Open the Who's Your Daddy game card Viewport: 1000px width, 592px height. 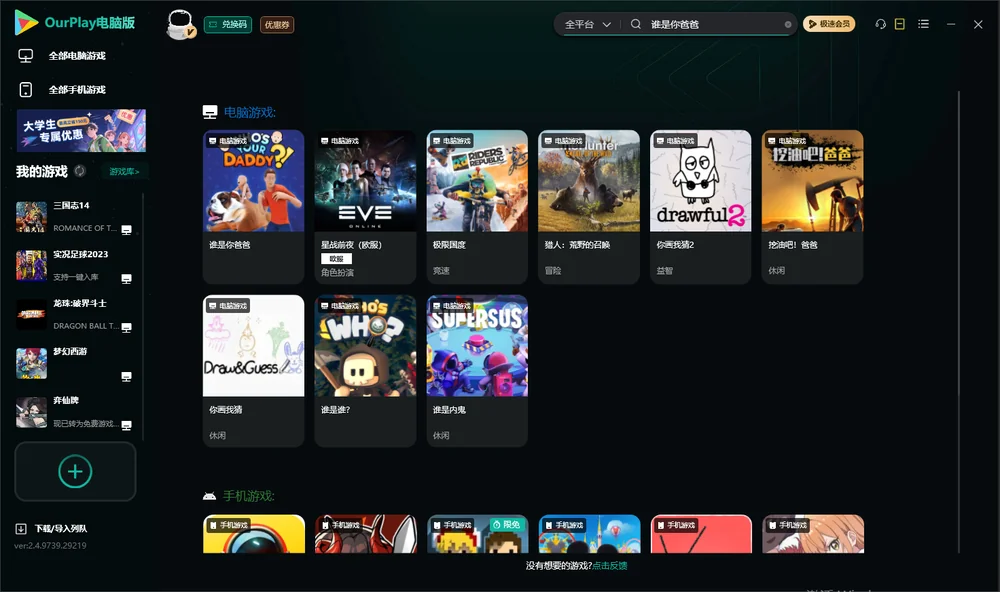[x=253, y=207]
